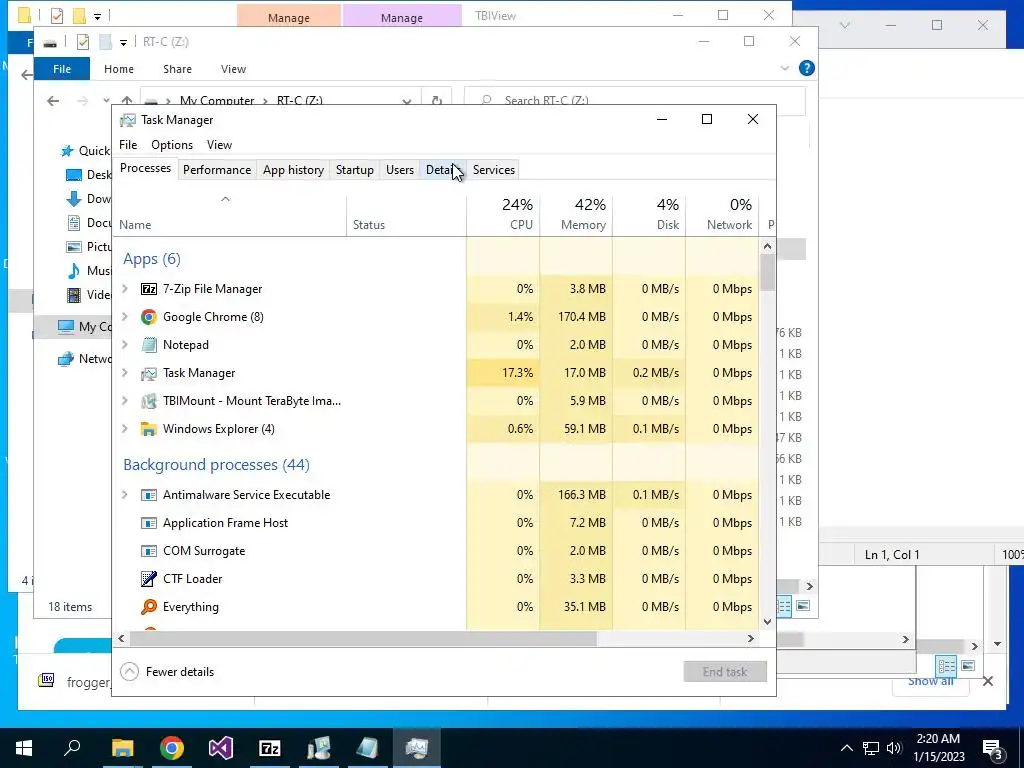
Task: Open 7-Zip from the taskbar
Action: 270,748
